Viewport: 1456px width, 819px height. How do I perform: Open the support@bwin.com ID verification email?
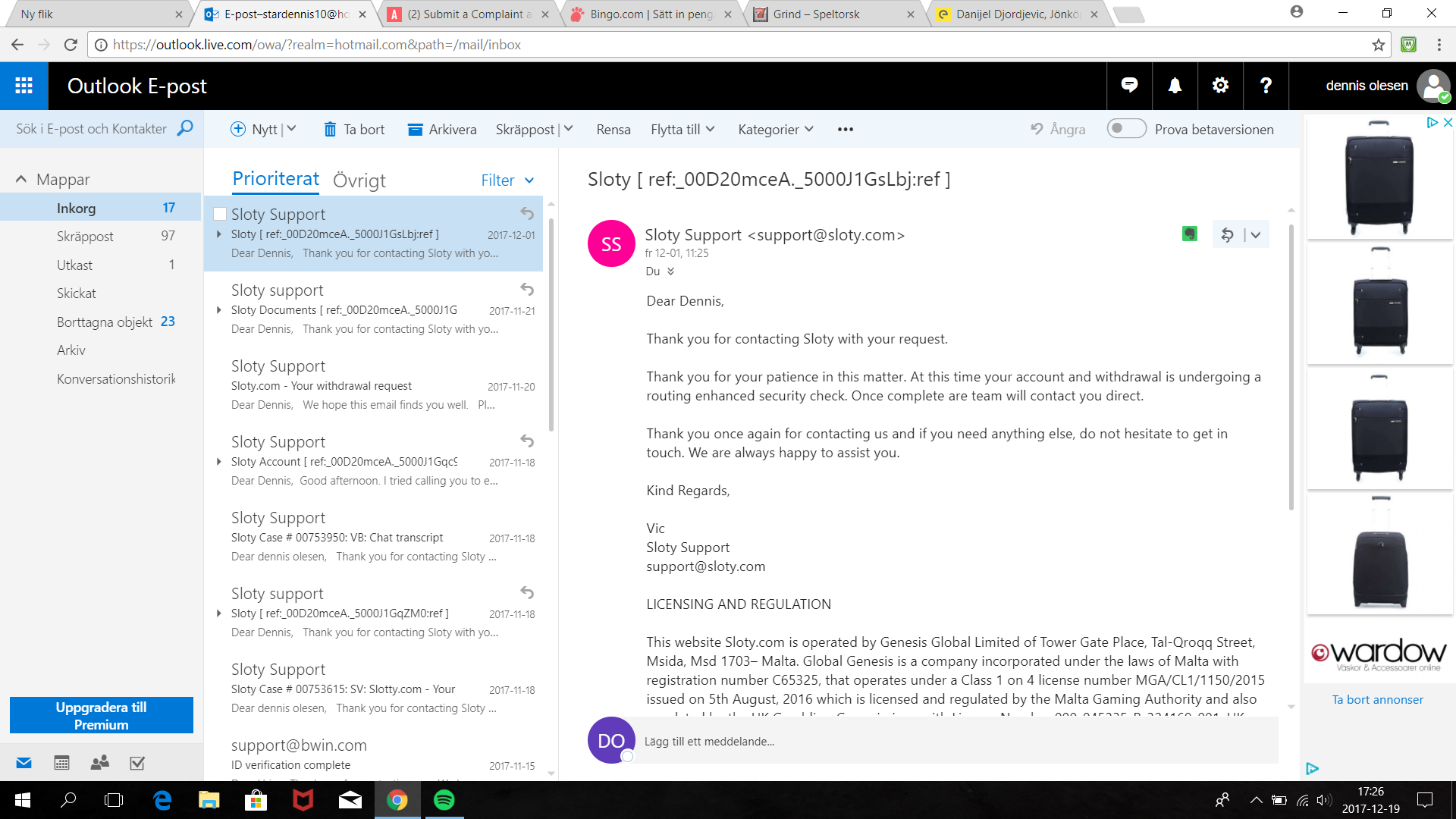374,755
